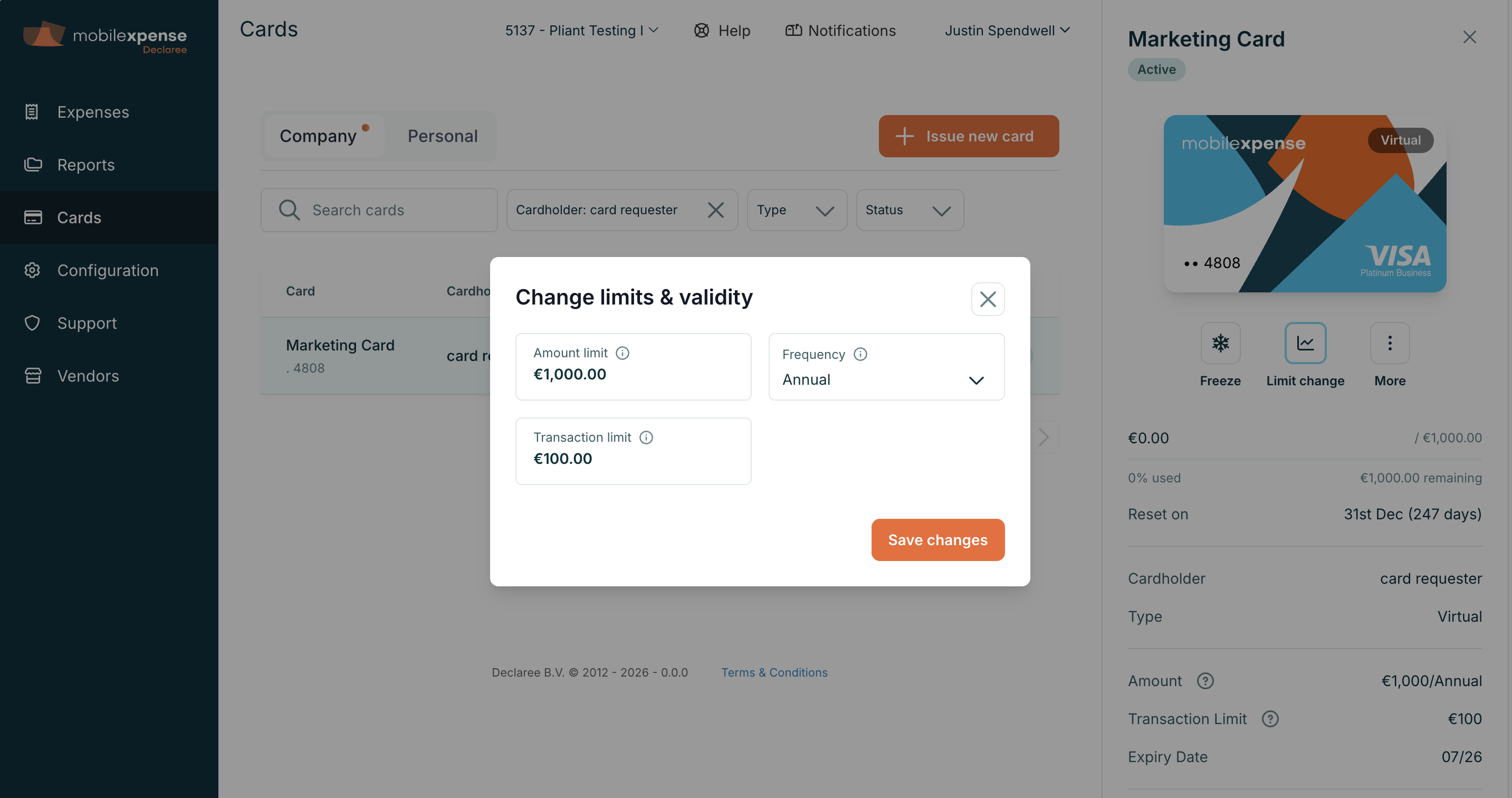Screen dimensions: 1512x798
Task: Open the Terms & Conditions link
Action: tap(774, 672)
